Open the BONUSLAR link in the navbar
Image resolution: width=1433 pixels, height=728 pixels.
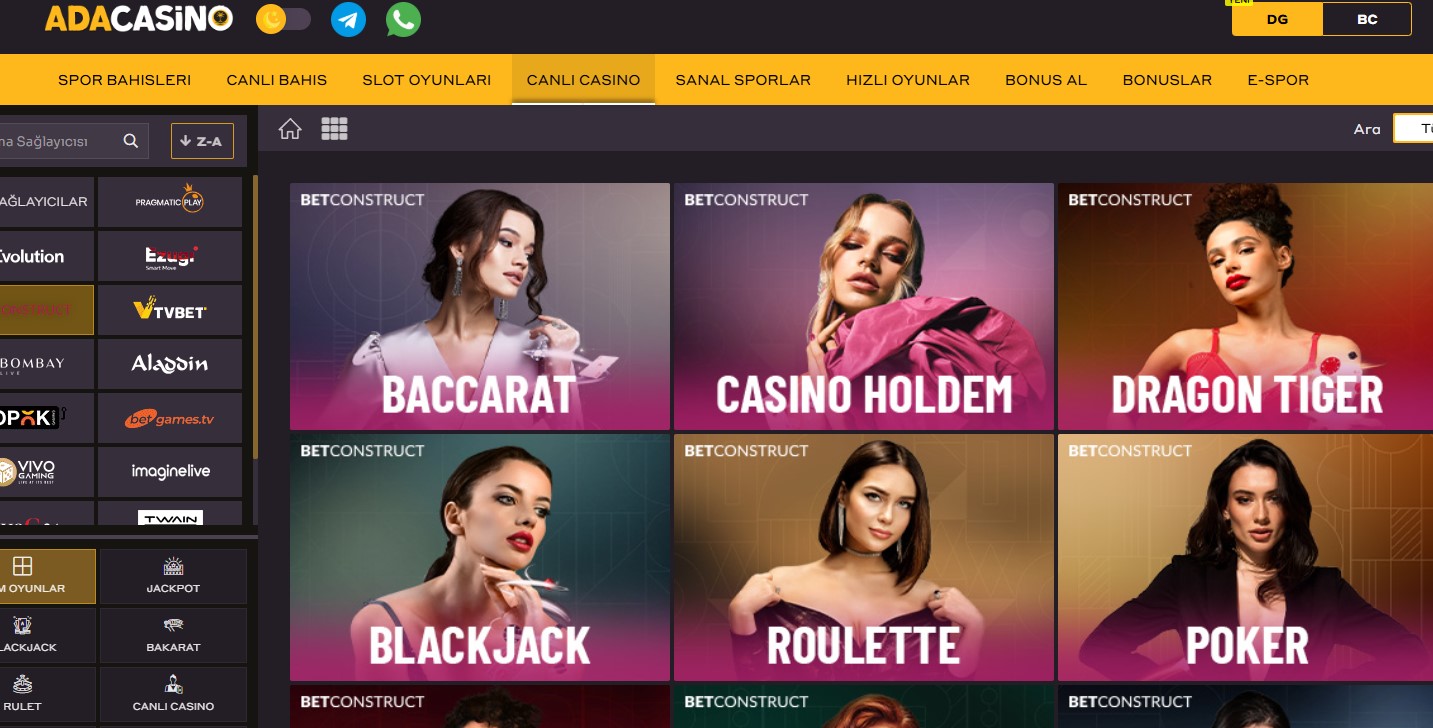click(1167, 80)
